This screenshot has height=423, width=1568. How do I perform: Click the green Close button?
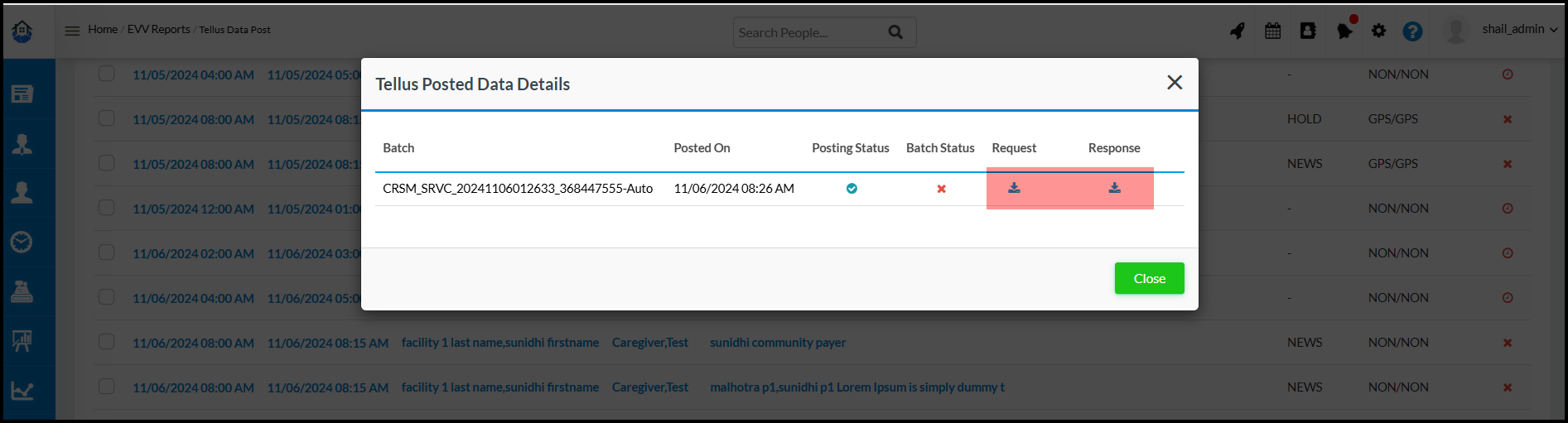click(x=1149, y=278)
